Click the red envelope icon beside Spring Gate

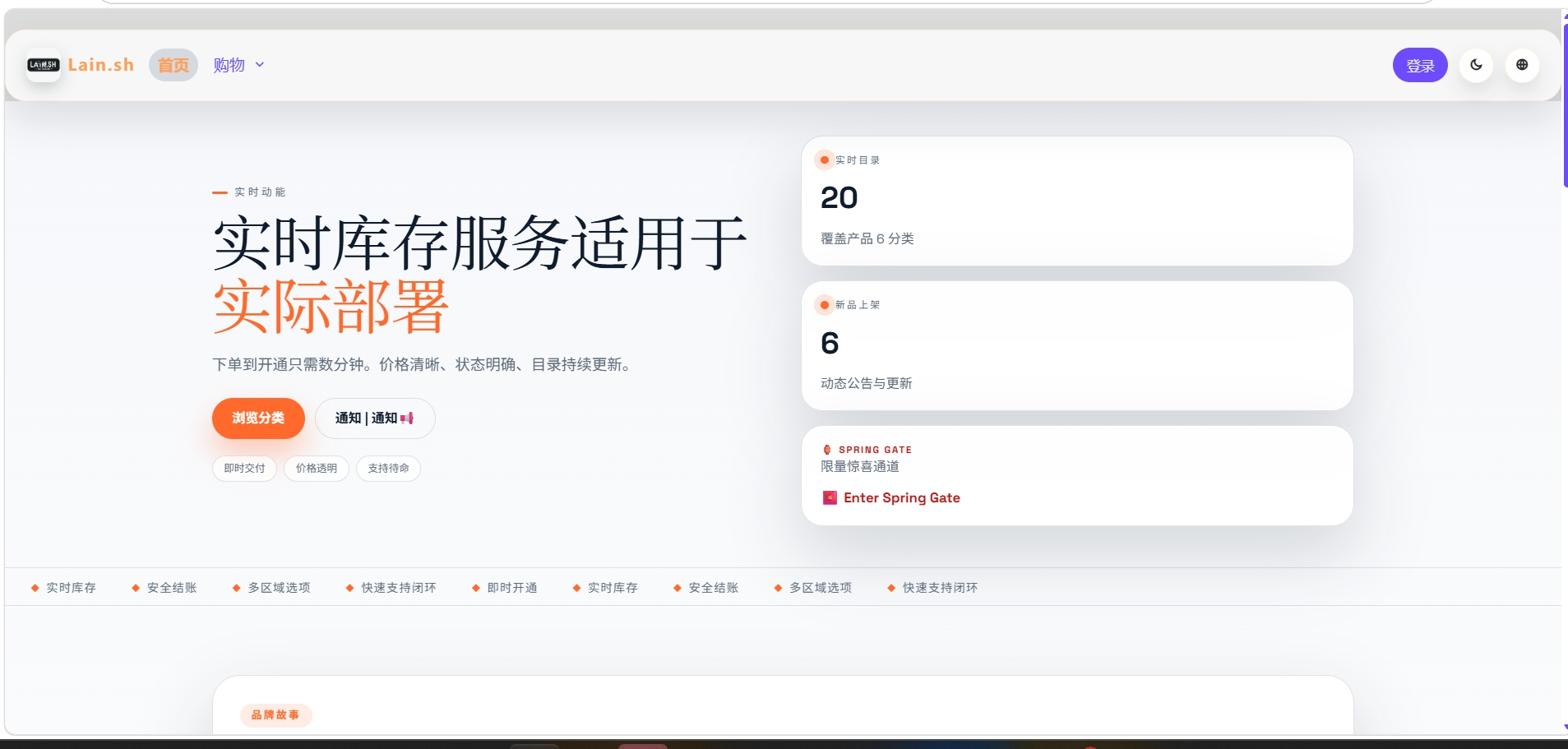[830, 498]
